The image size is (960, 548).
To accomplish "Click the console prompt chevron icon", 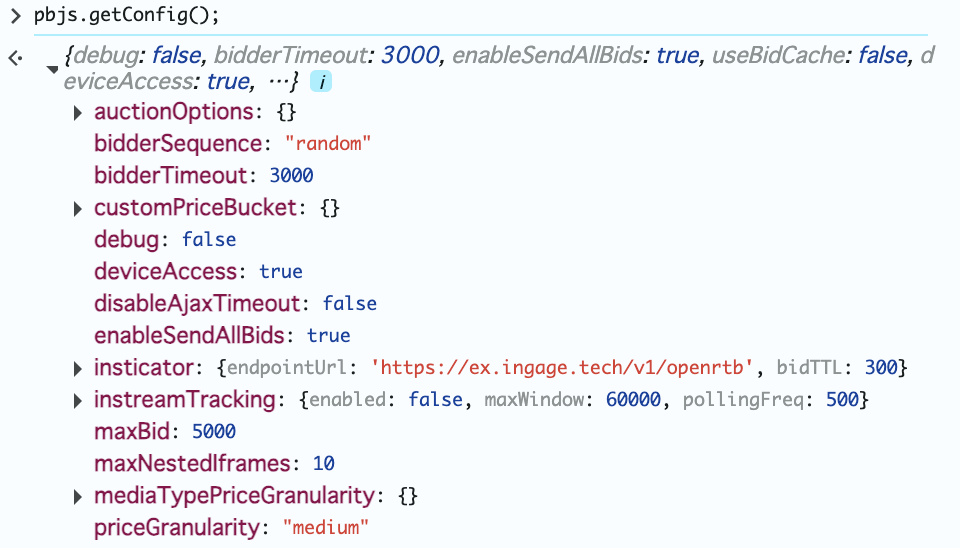I will pos(15,15).
